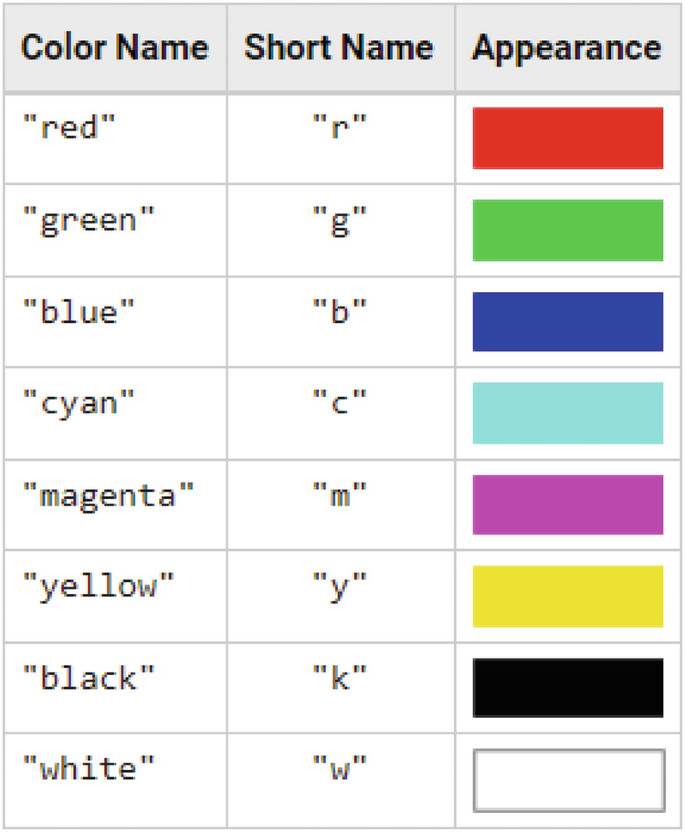Click the short name "w" cell
This screenshot has width=685, height=832.
tap(340, 769)
